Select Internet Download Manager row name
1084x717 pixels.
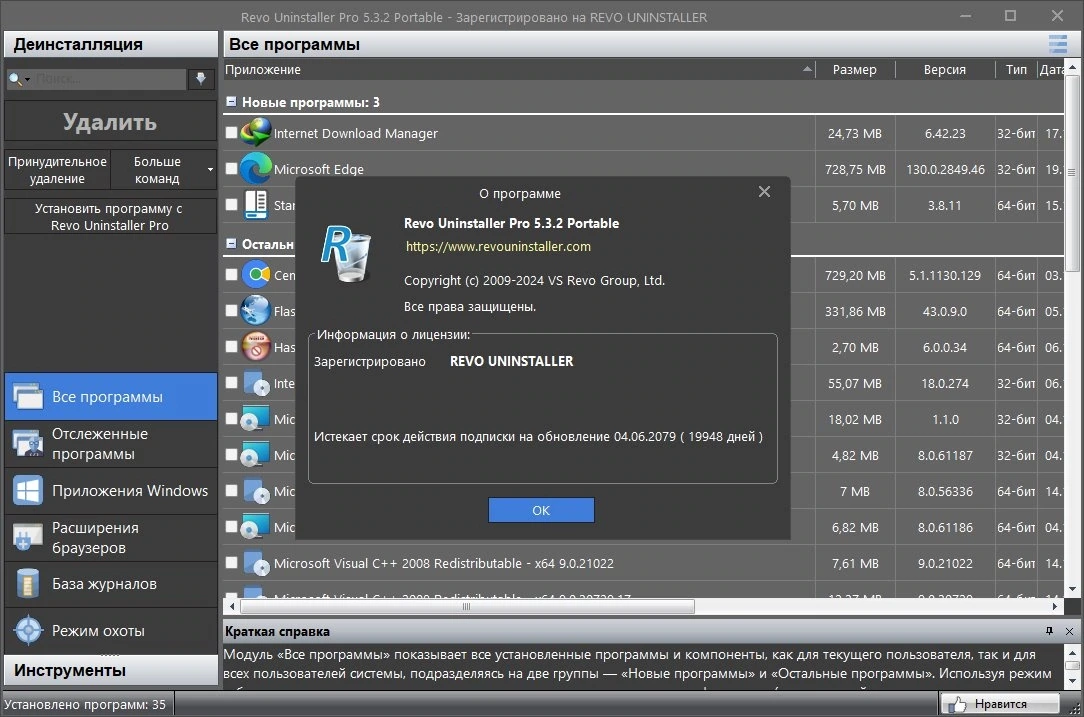tap(355, 133)
